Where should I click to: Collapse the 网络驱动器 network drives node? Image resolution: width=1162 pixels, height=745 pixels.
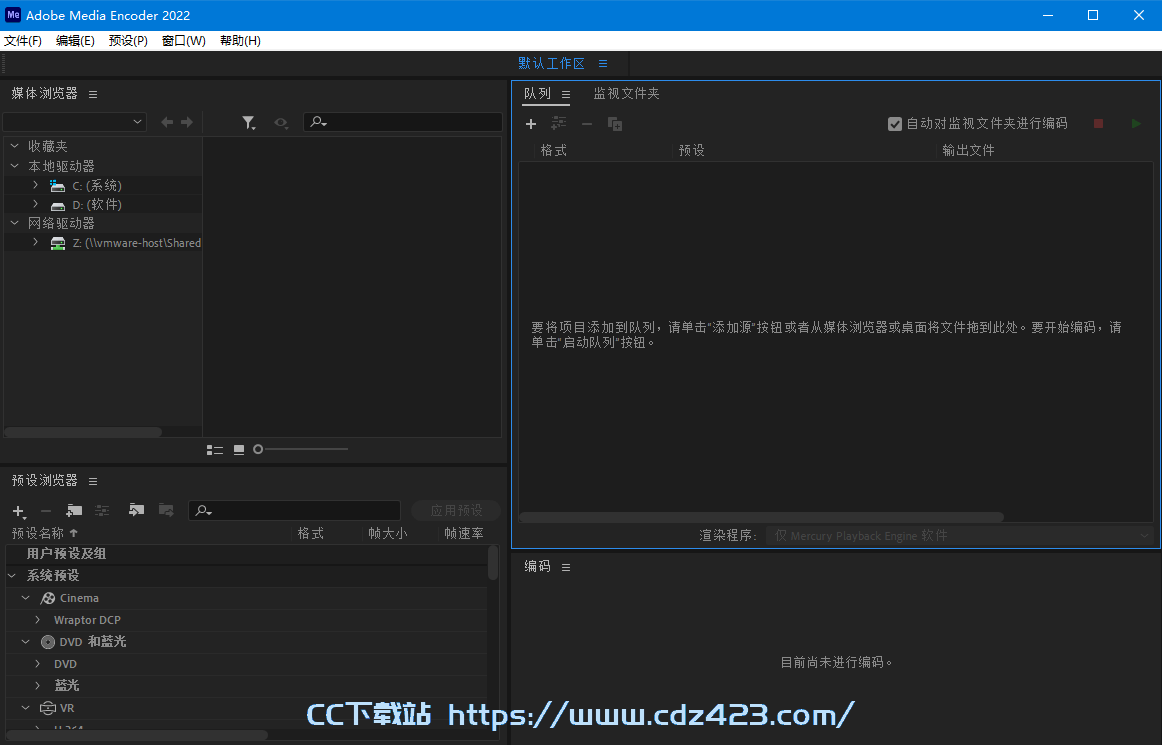coord(14,223)
